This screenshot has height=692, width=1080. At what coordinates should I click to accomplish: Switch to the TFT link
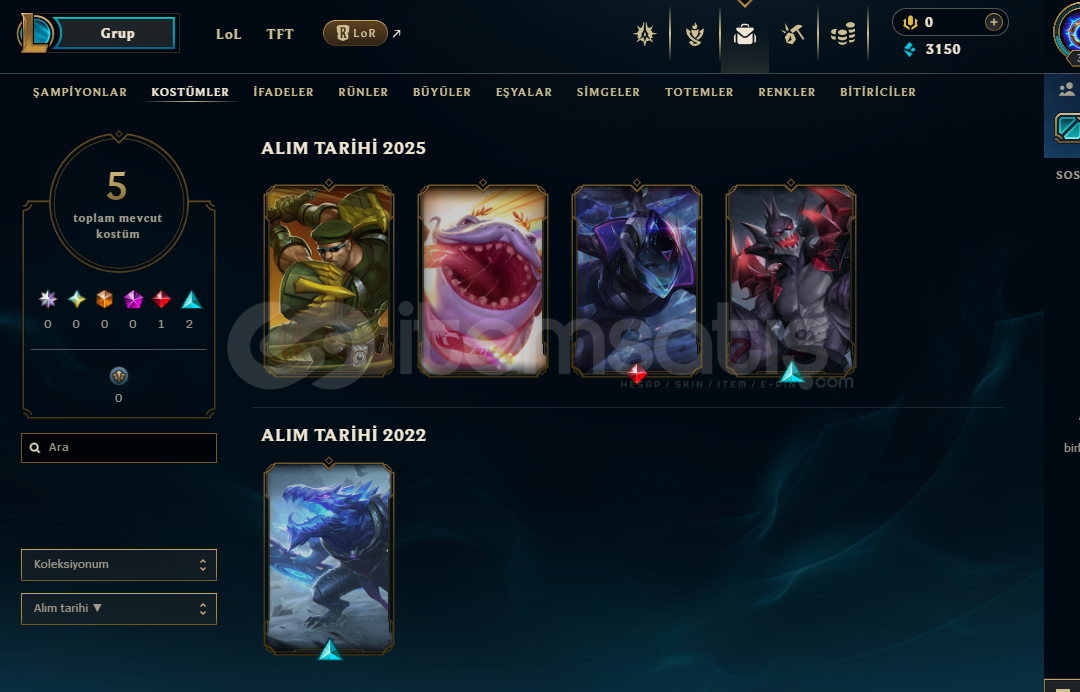[280, 34]
